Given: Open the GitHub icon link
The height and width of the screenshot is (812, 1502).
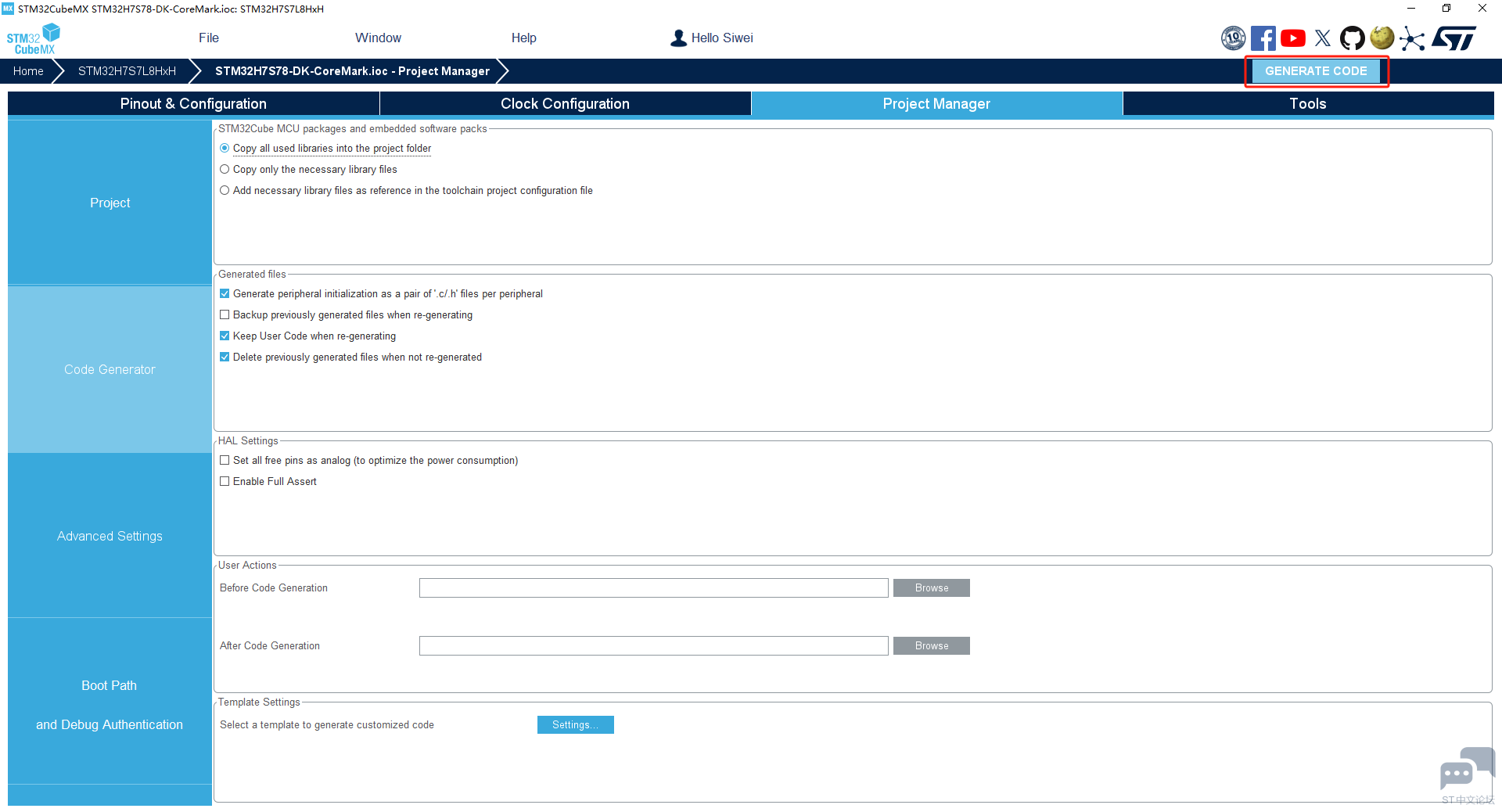Looking at the screenshot, I should point(1352,38).
